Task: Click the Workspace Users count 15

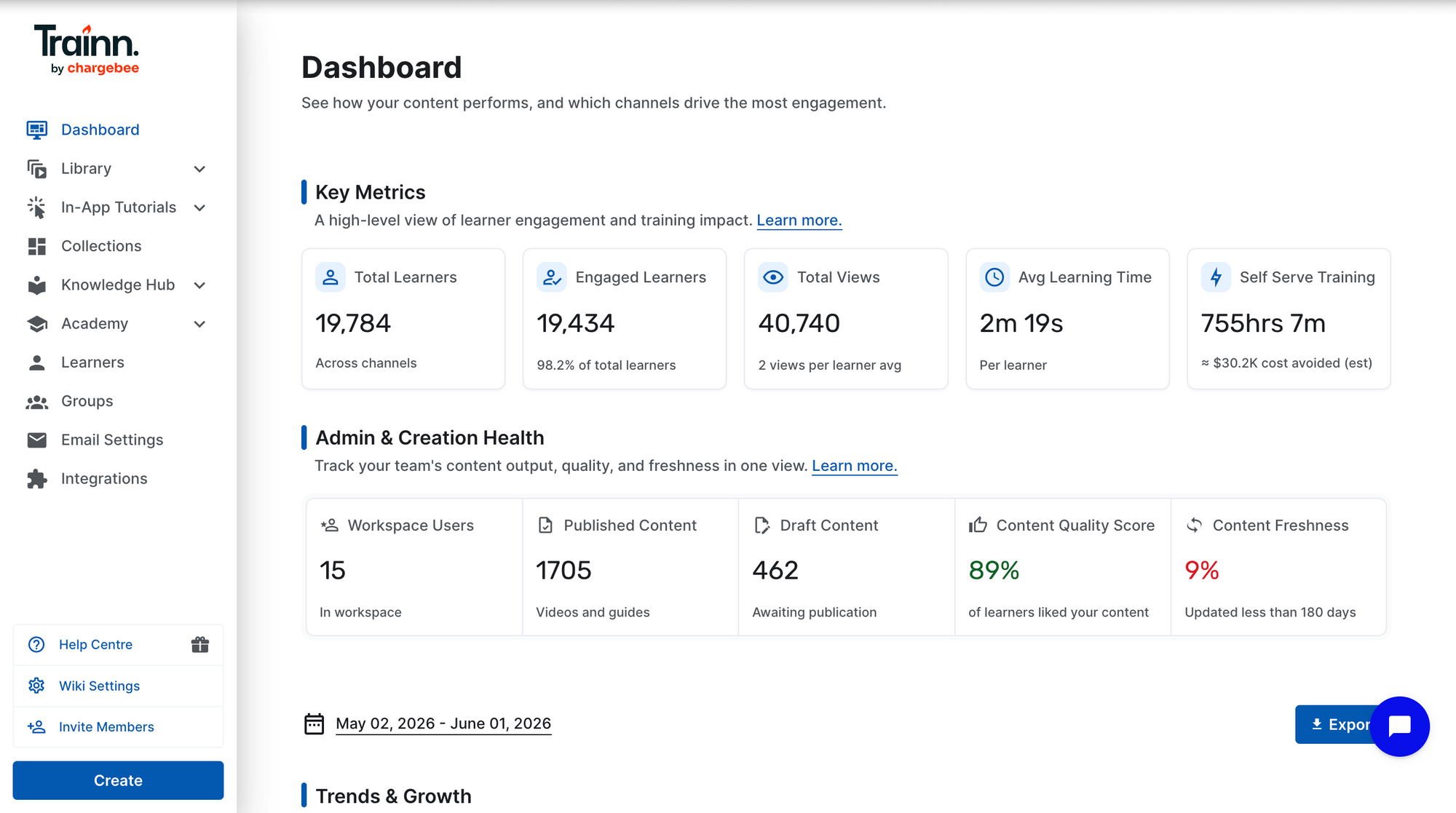Action: tap(333, 570)
